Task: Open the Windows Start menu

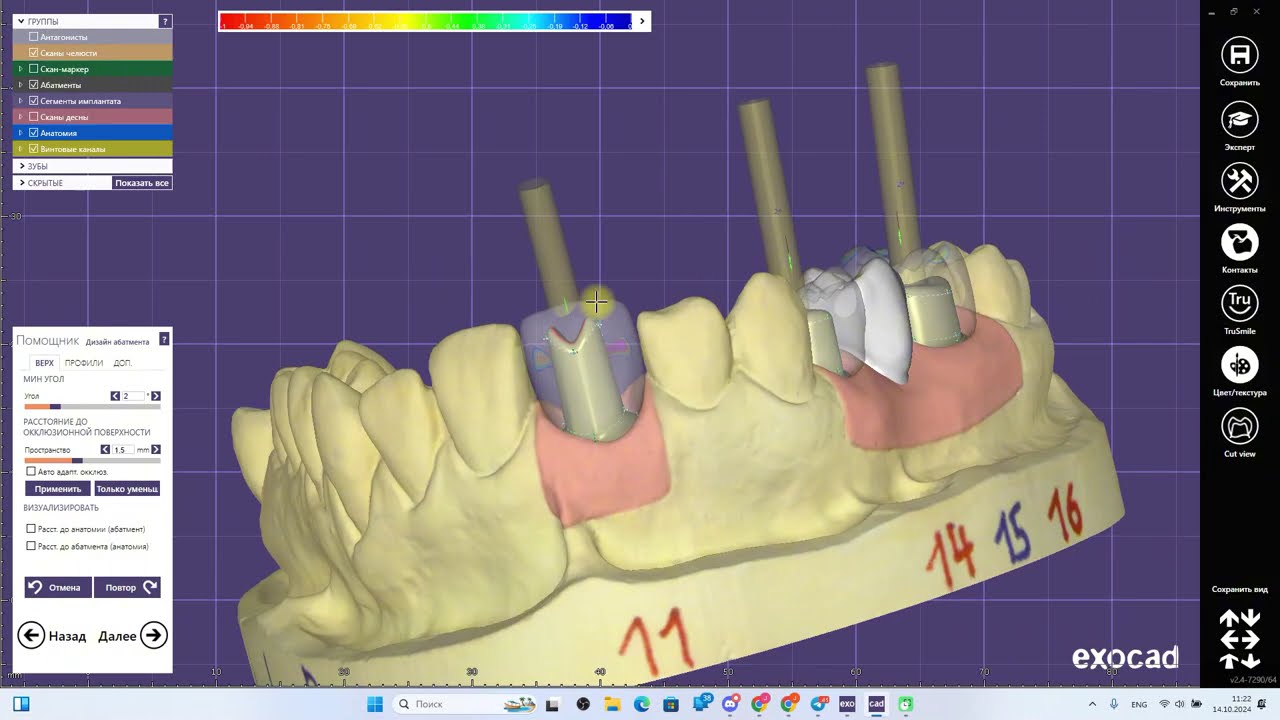Action: tap(375, 704)
